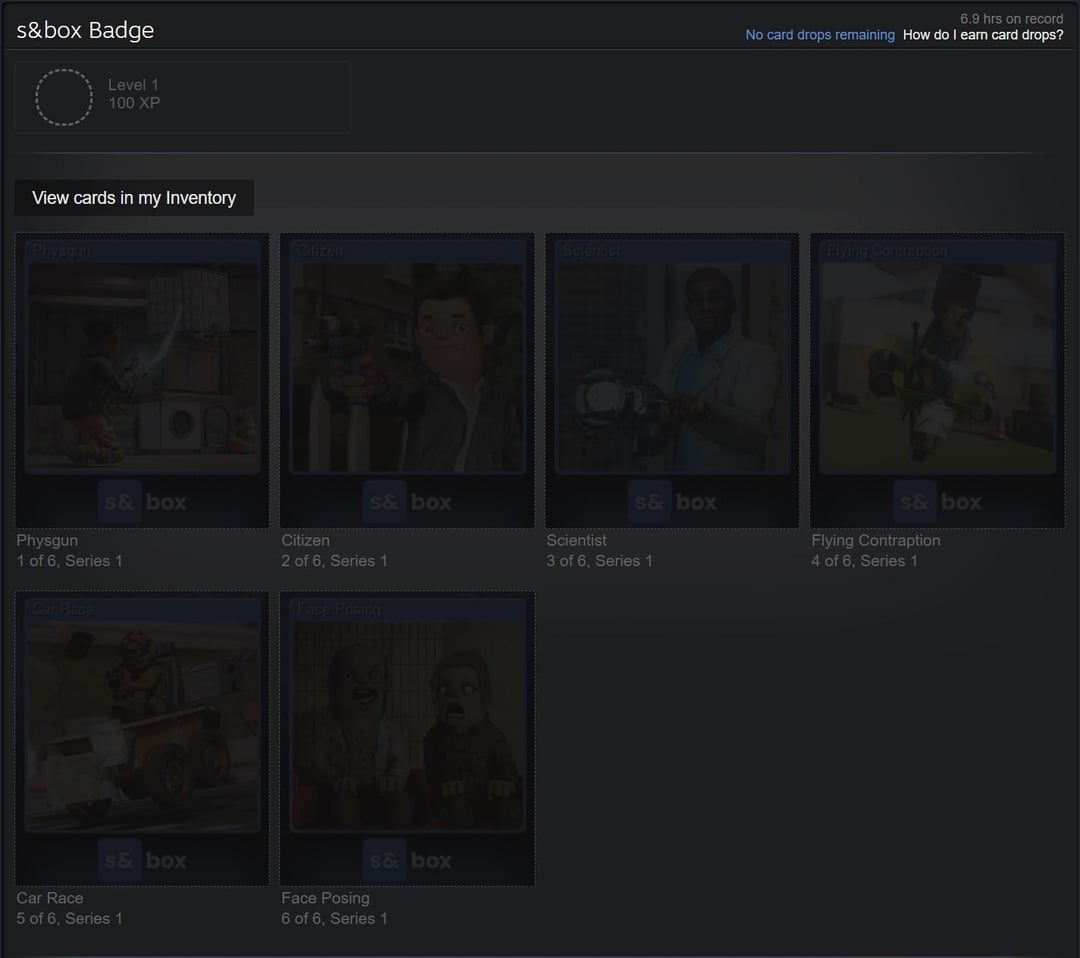
Task: Click the s& box logo on Scientist card
Action: [672, 502]
